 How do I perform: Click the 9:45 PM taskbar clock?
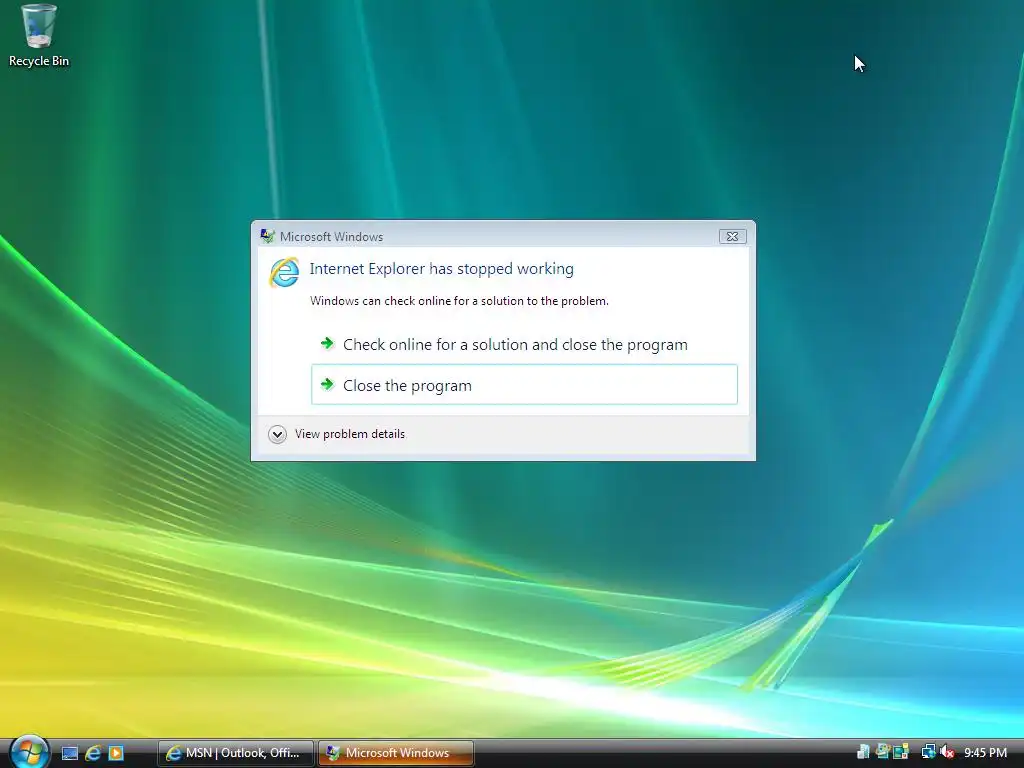pos(985,753)
